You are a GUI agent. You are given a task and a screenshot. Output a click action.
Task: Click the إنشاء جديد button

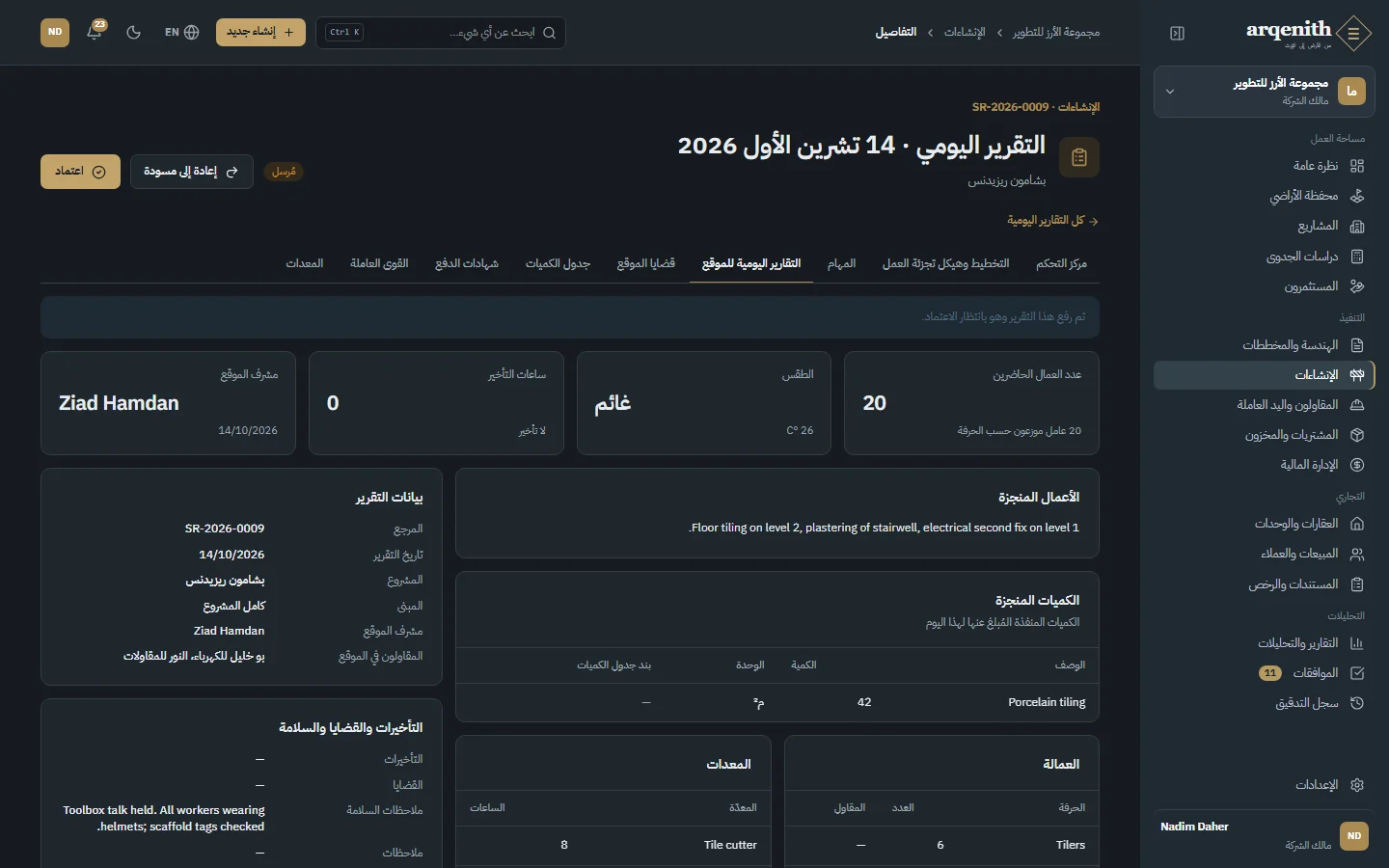260,32
